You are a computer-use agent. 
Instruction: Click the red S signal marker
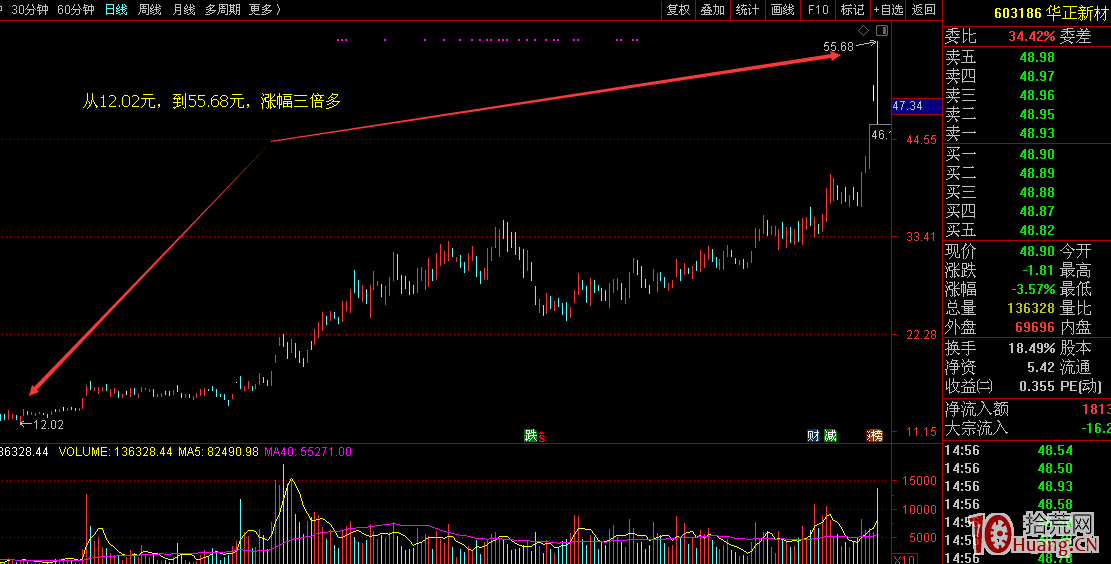[x=542, y=436]
